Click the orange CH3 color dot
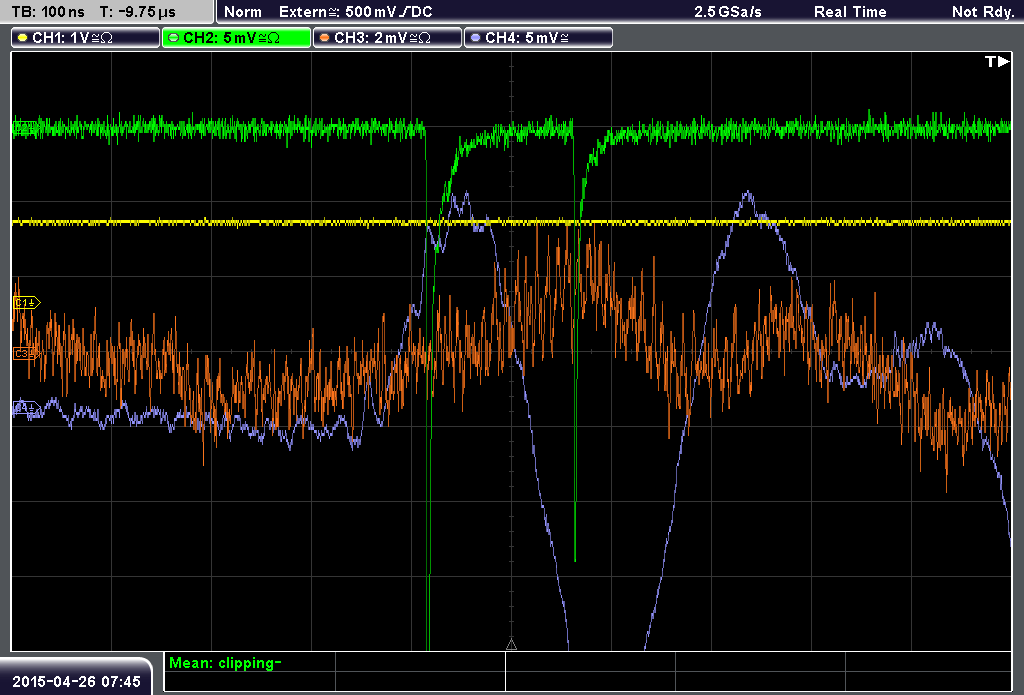The width and height of the screenshot is (1024, 695). tap(324, 38)
